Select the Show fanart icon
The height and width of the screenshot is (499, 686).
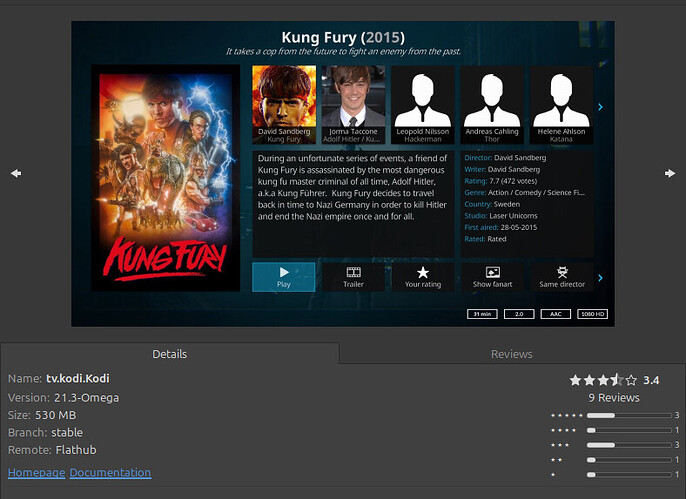click(492, 272)
